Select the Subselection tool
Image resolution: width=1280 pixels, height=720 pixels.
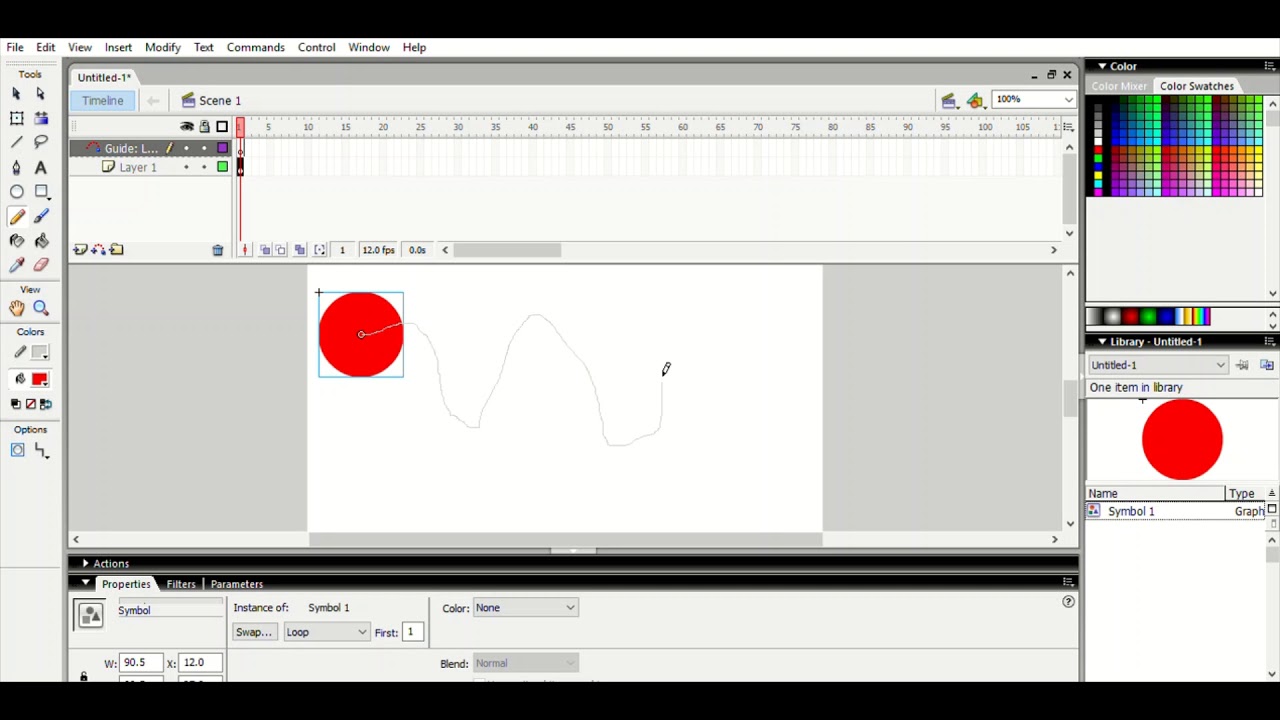pos(41,93)
